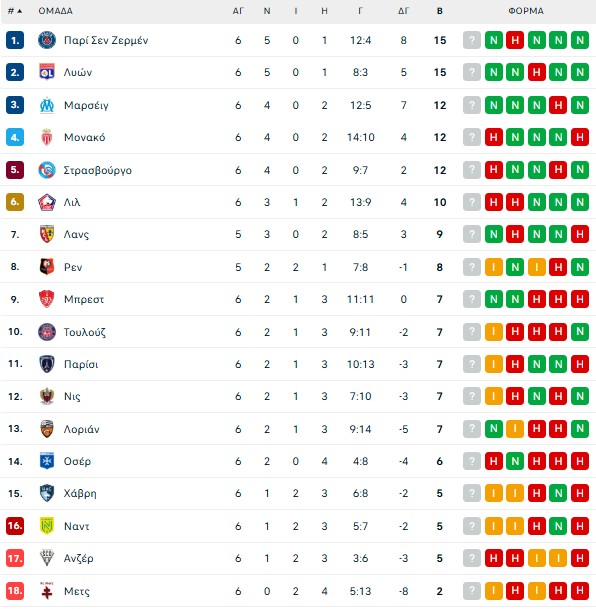Sort table by the # rank column
The height and width of the screenshot is (609, 596).
15,11
